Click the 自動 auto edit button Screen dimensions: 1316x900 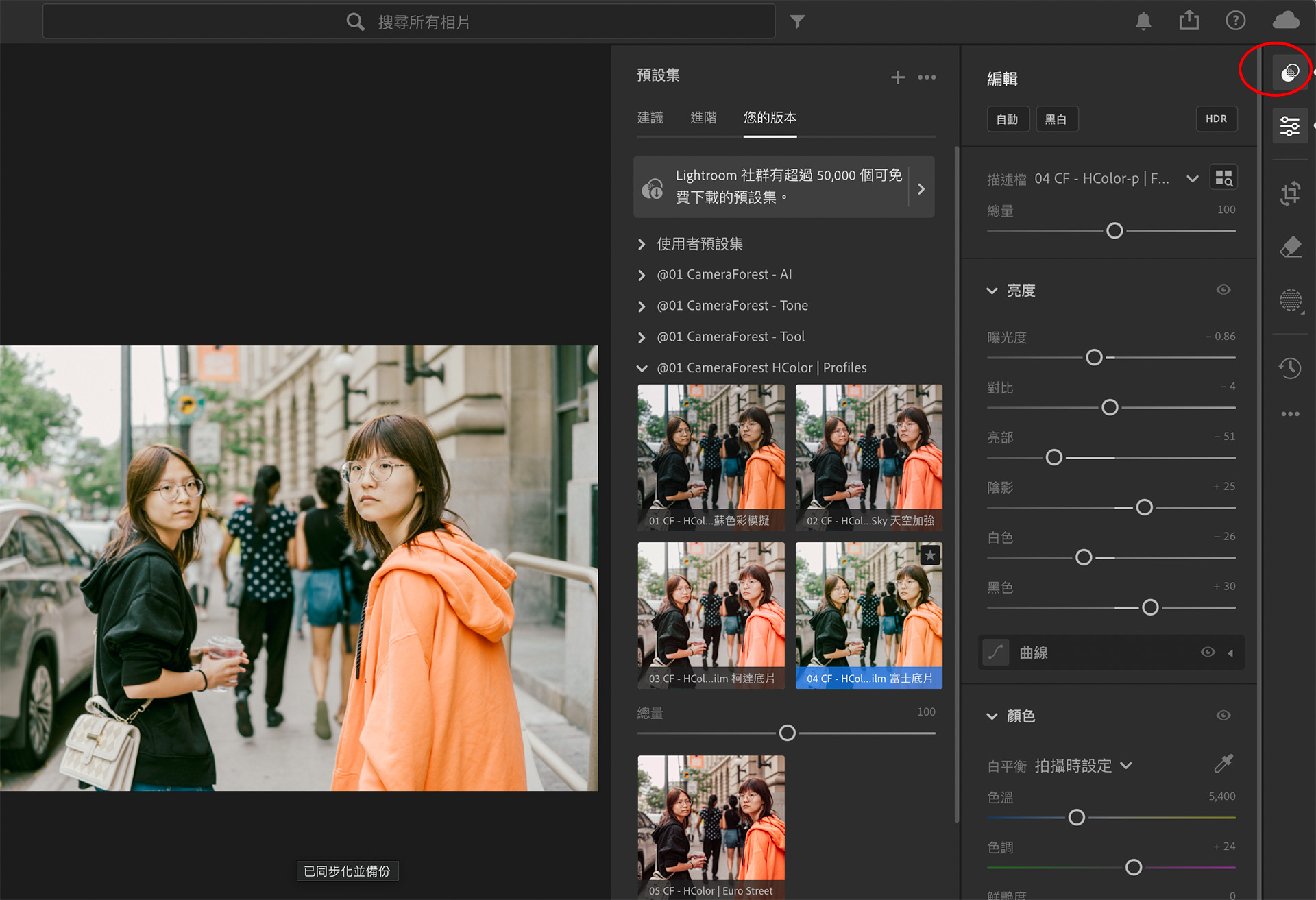tap(1007, 119)
